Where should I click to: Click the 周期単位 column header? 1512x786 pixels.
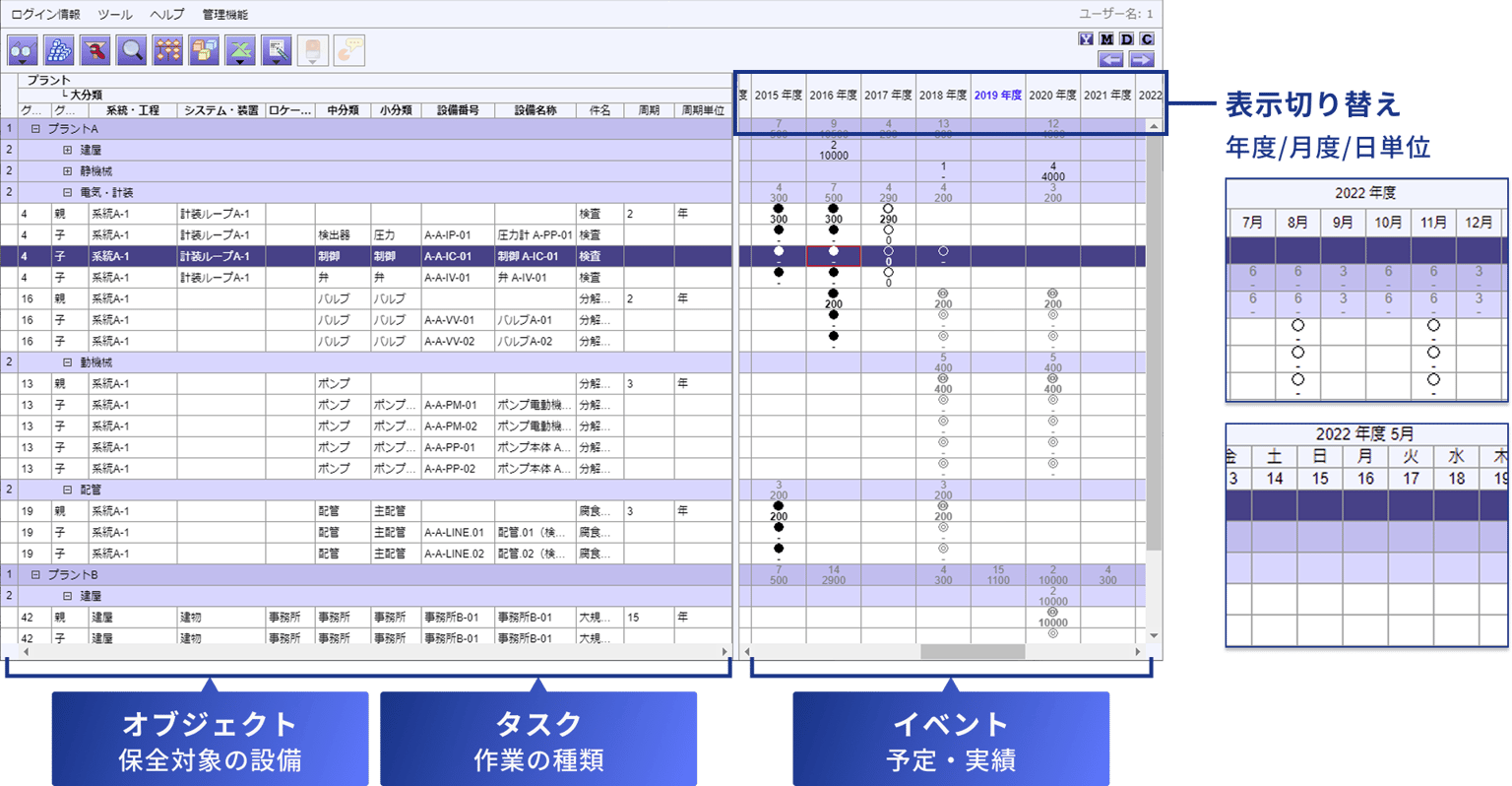702,111
